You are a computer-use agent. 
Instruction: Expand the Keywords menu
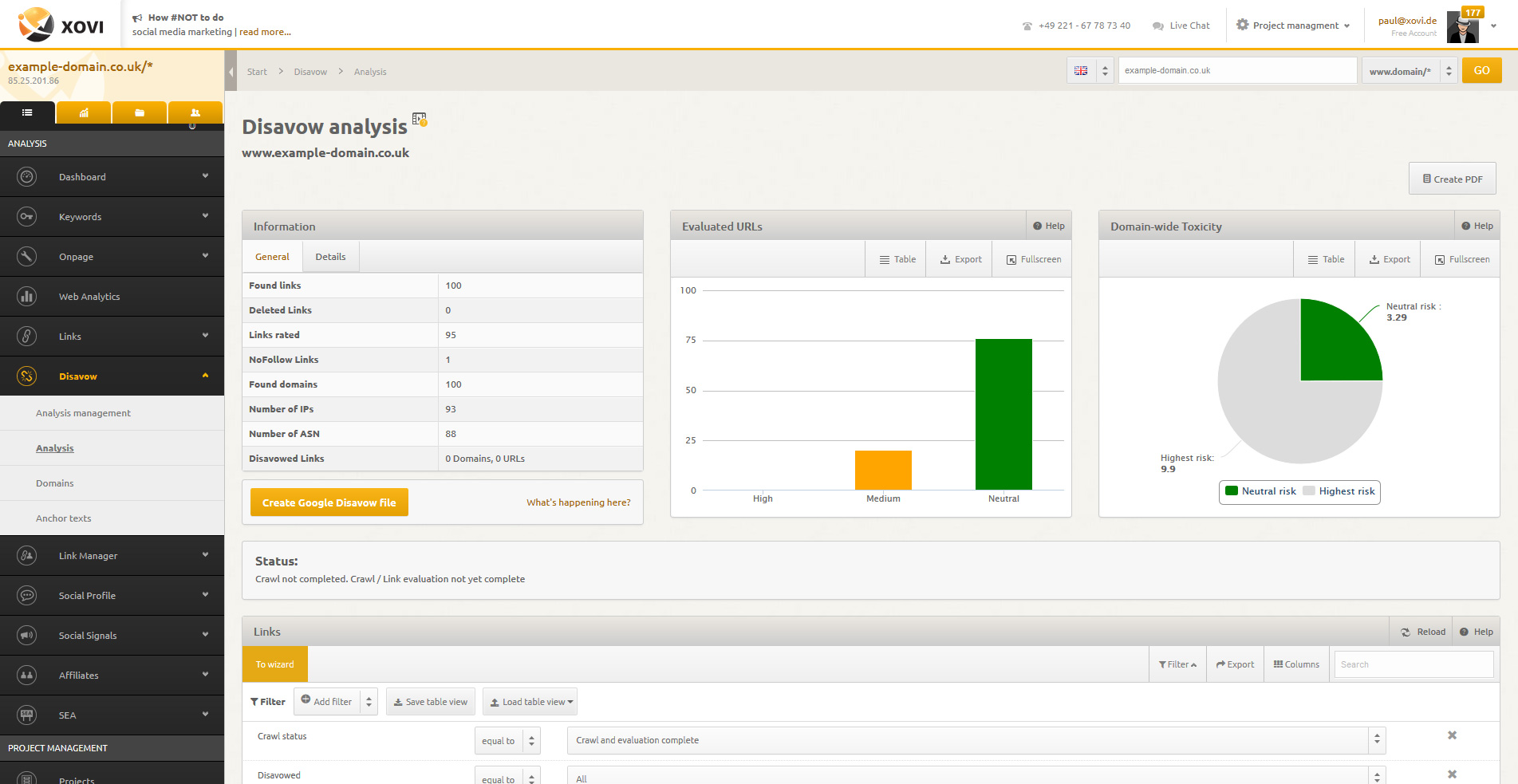pyautogui.click(x=205, y=216)
